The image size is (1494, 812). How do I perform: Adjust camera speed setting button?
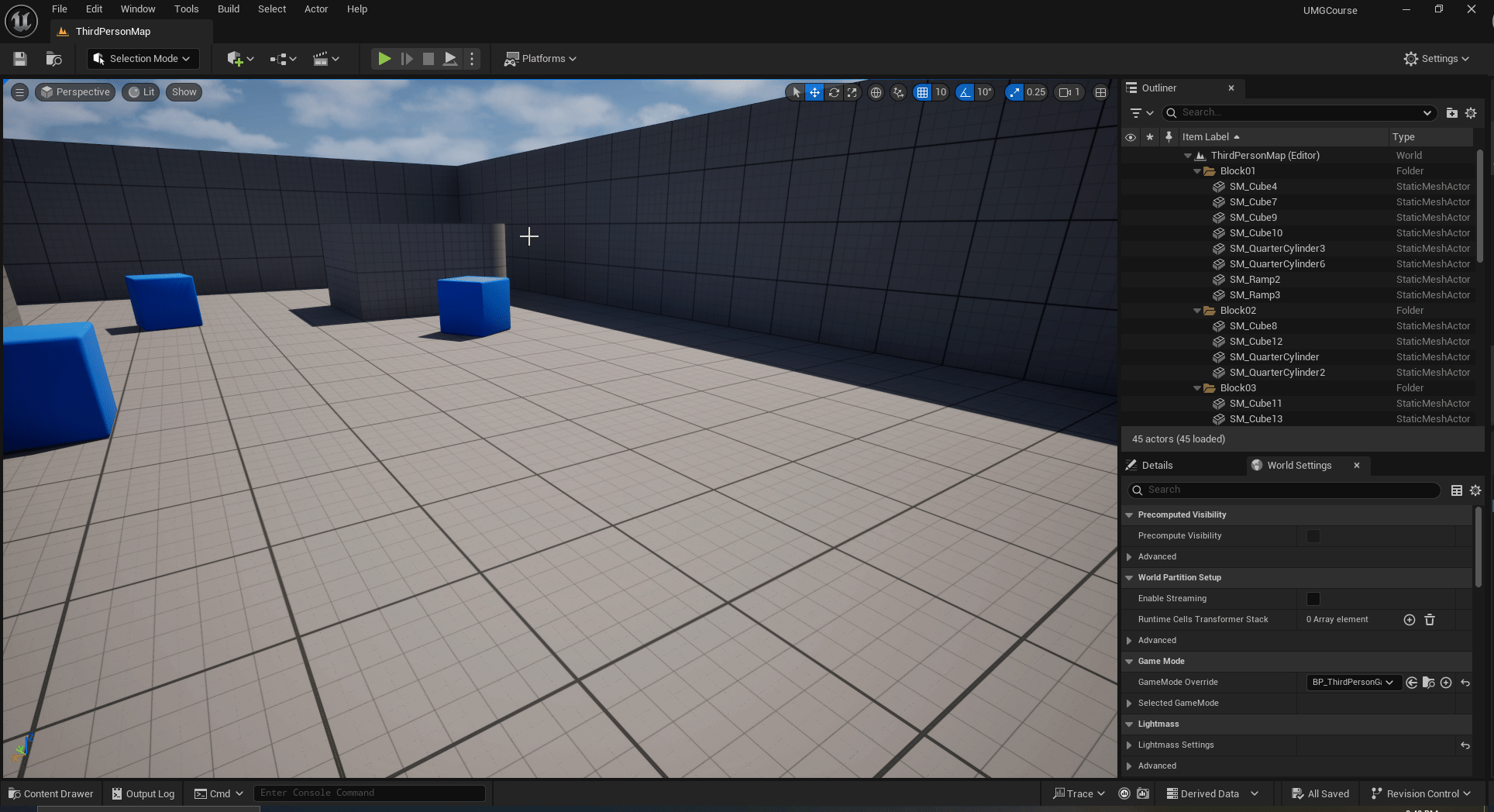point(1069,92)
